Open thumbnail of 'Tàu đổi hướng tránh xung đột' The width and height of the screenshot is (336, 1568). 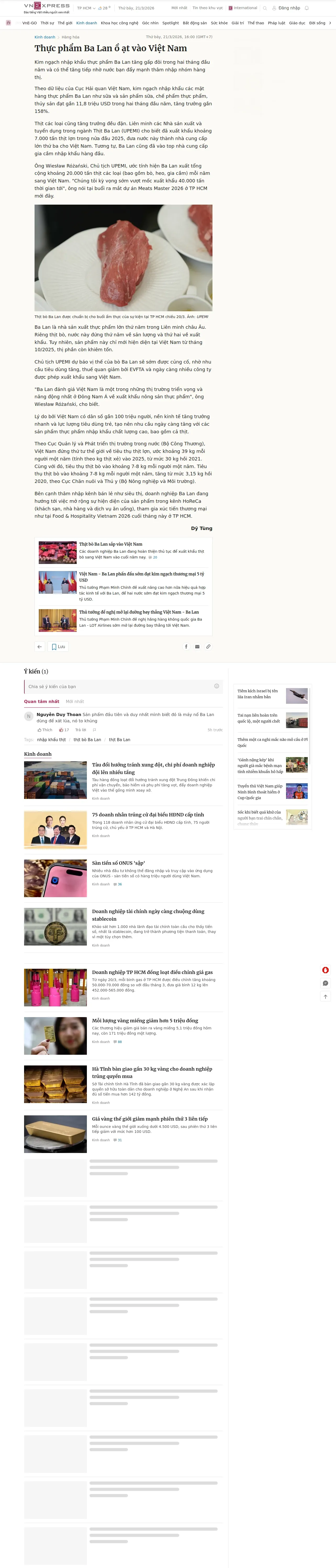tap(55, 780)
